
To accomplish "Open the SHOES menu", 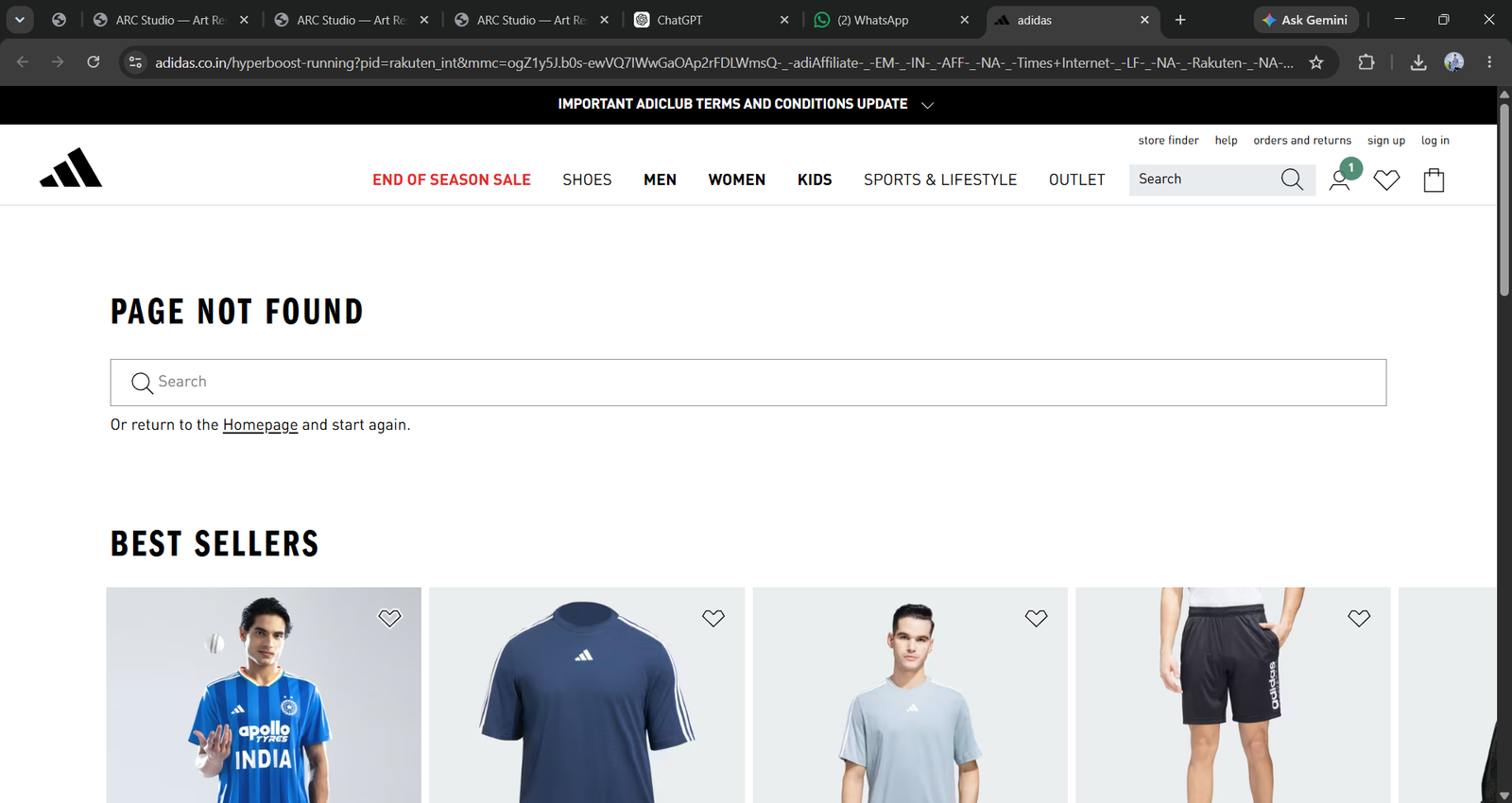I will [587, 179].
